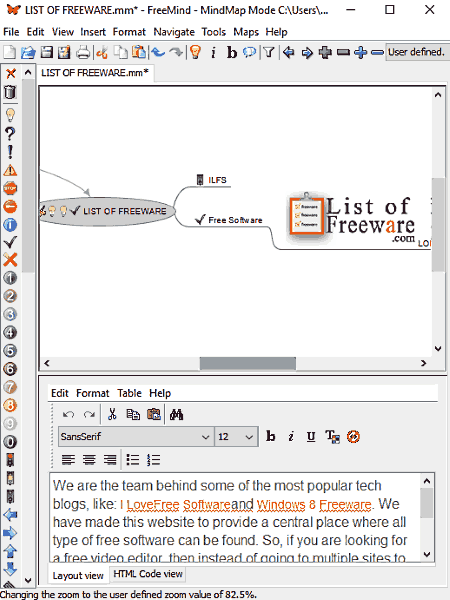Click the orange clear formatting icon
450x600 pixels.
(353, 437)
